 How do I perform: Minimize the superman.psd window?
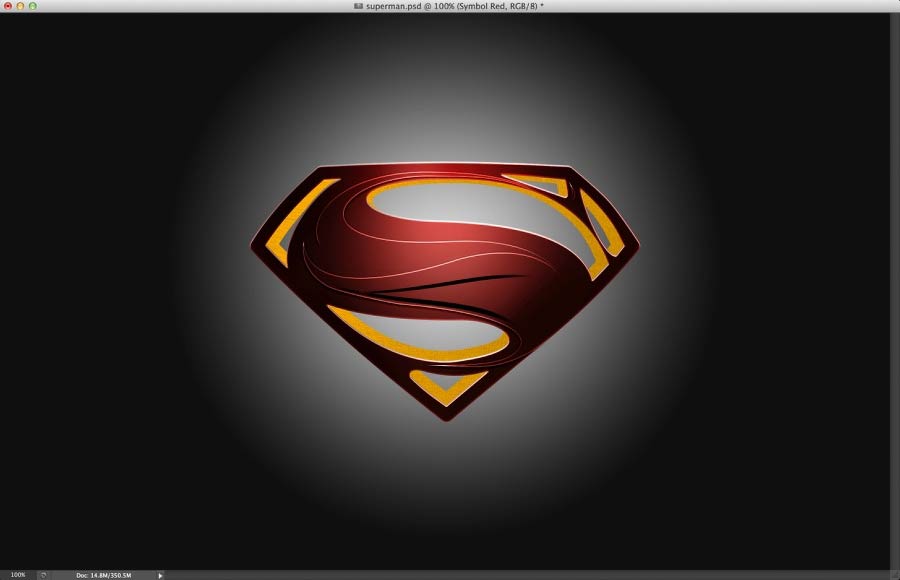tap(20, 6)
